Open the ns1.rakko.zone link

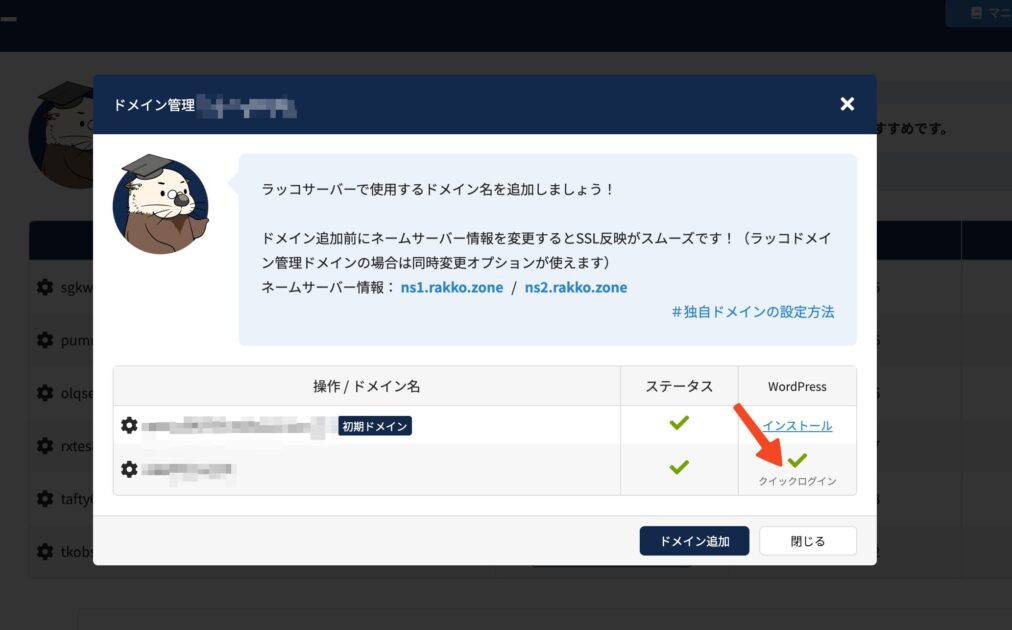click(452, 288)
